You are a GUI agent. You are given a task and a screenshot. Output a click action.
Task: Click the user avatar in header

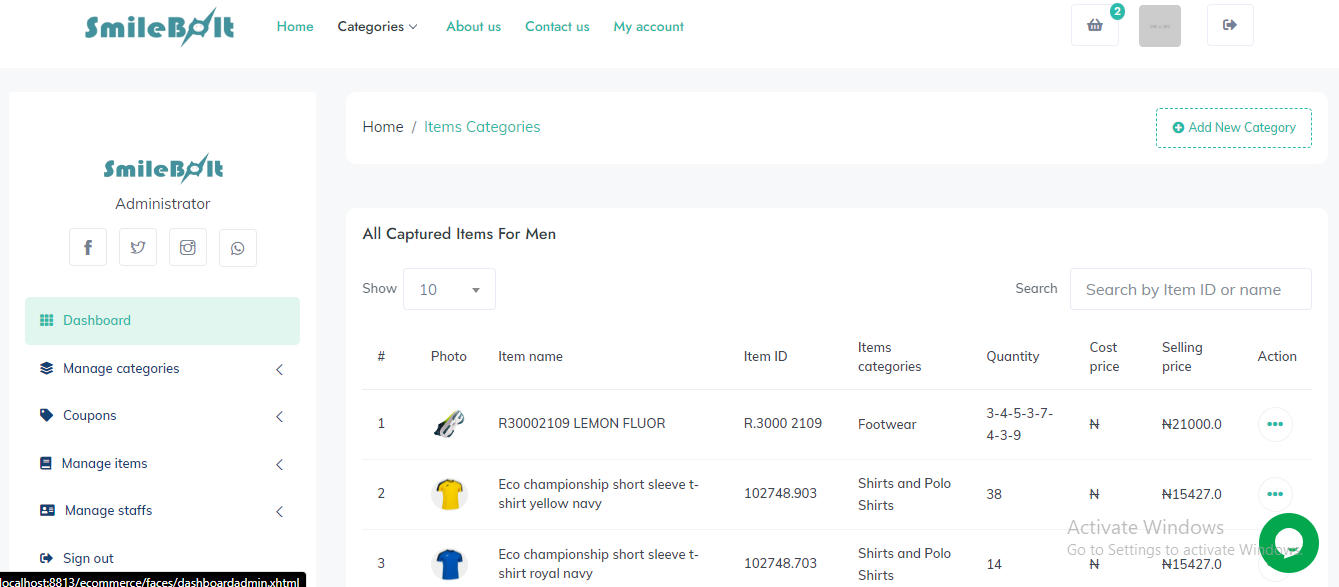(1159, 26)
